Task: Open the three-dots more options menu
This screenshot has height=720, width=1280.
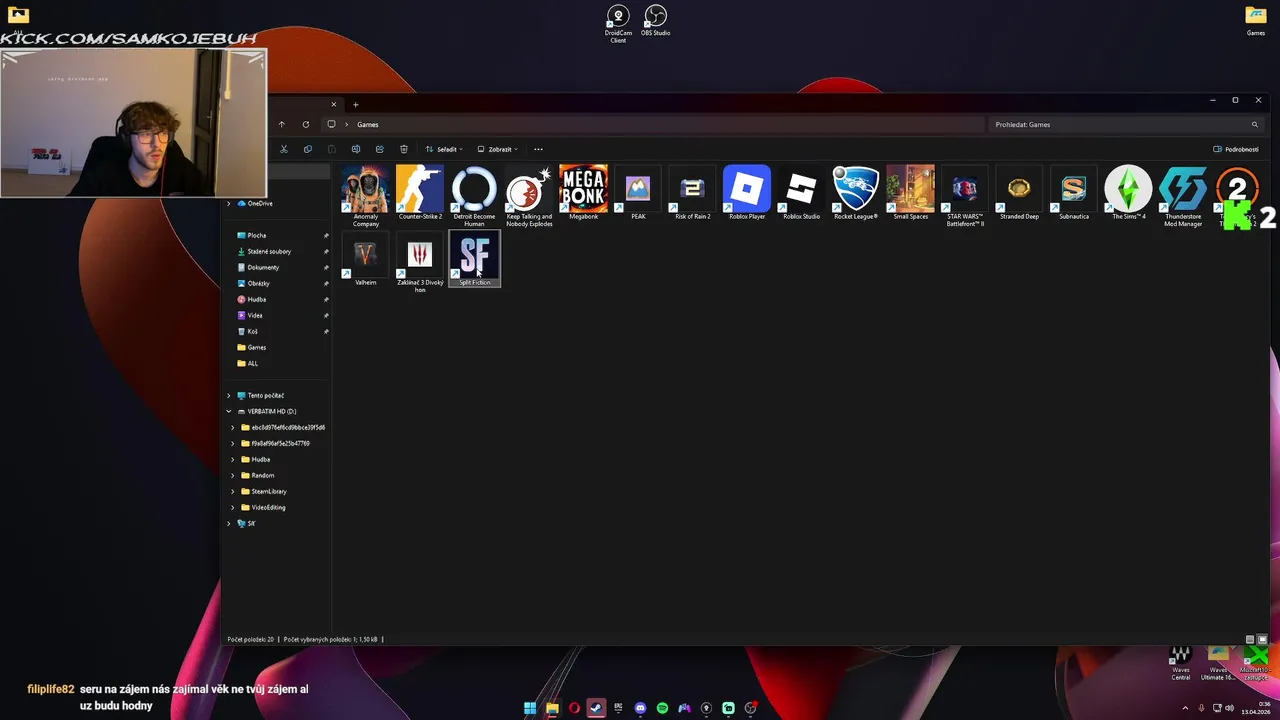Action: pos(538,149)
